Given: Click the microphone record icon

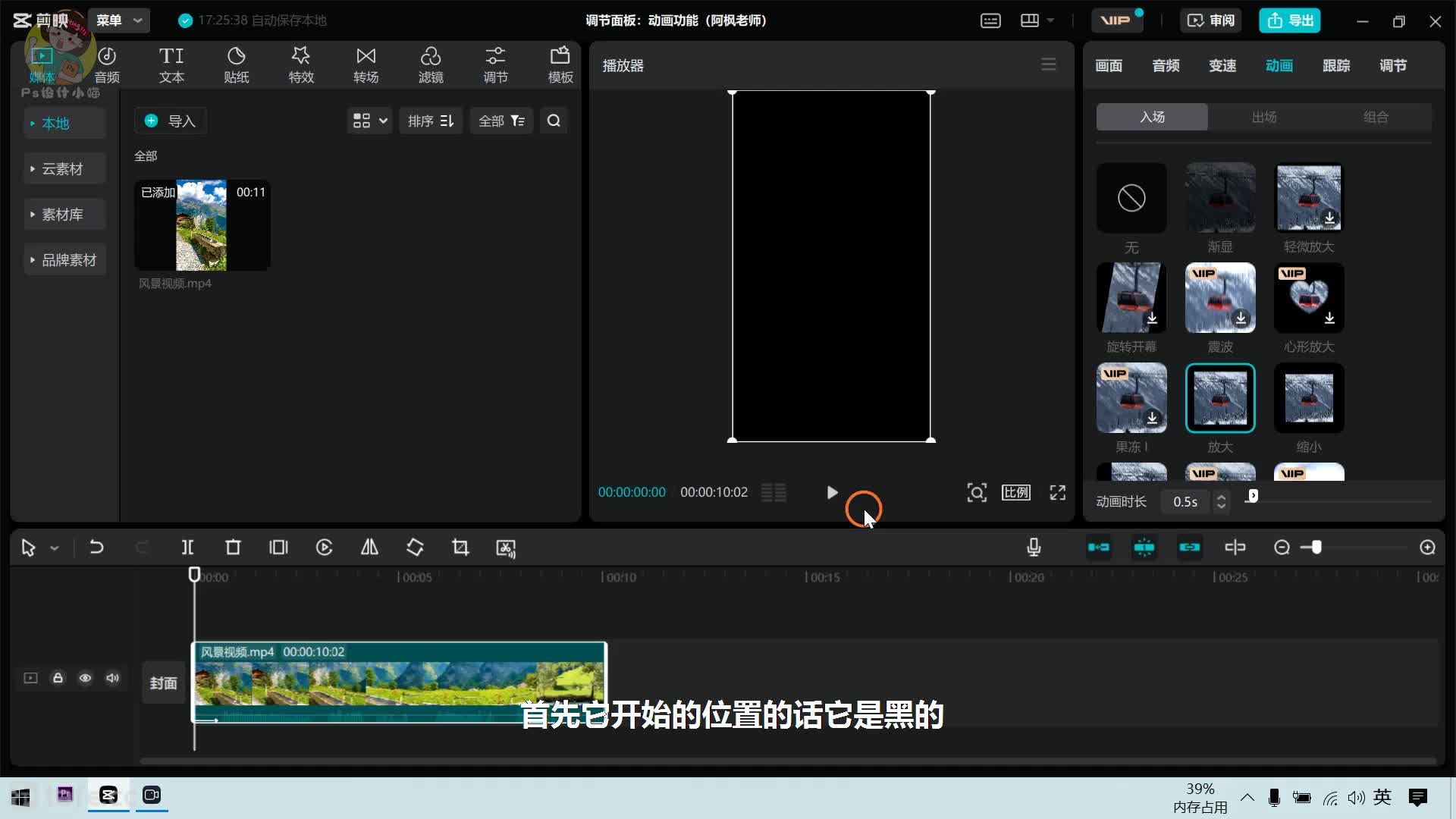Looking at the screenshot, I should point(1035,547).
